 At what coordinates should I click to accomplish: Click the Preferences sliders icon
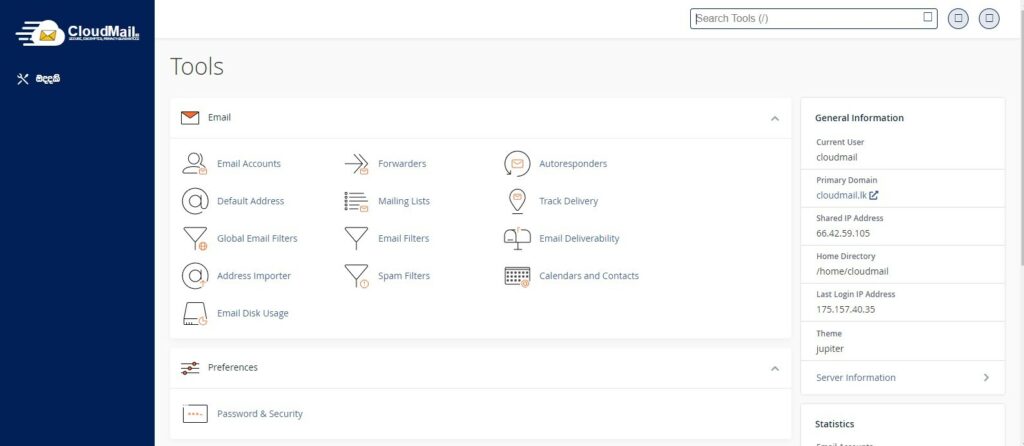(189, 368)
